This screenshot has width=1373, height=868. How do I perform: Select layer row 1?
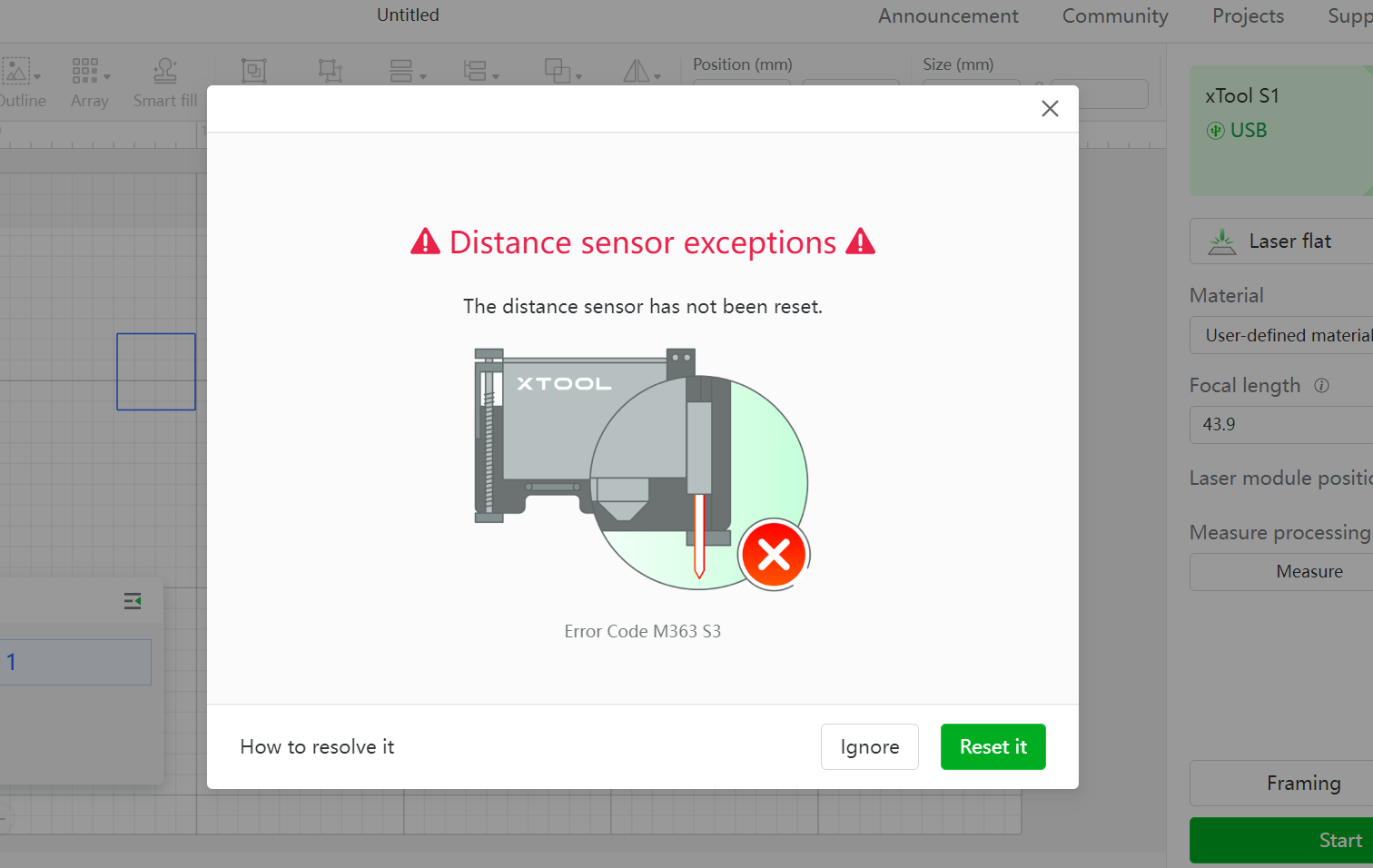[x=75, y=662]
